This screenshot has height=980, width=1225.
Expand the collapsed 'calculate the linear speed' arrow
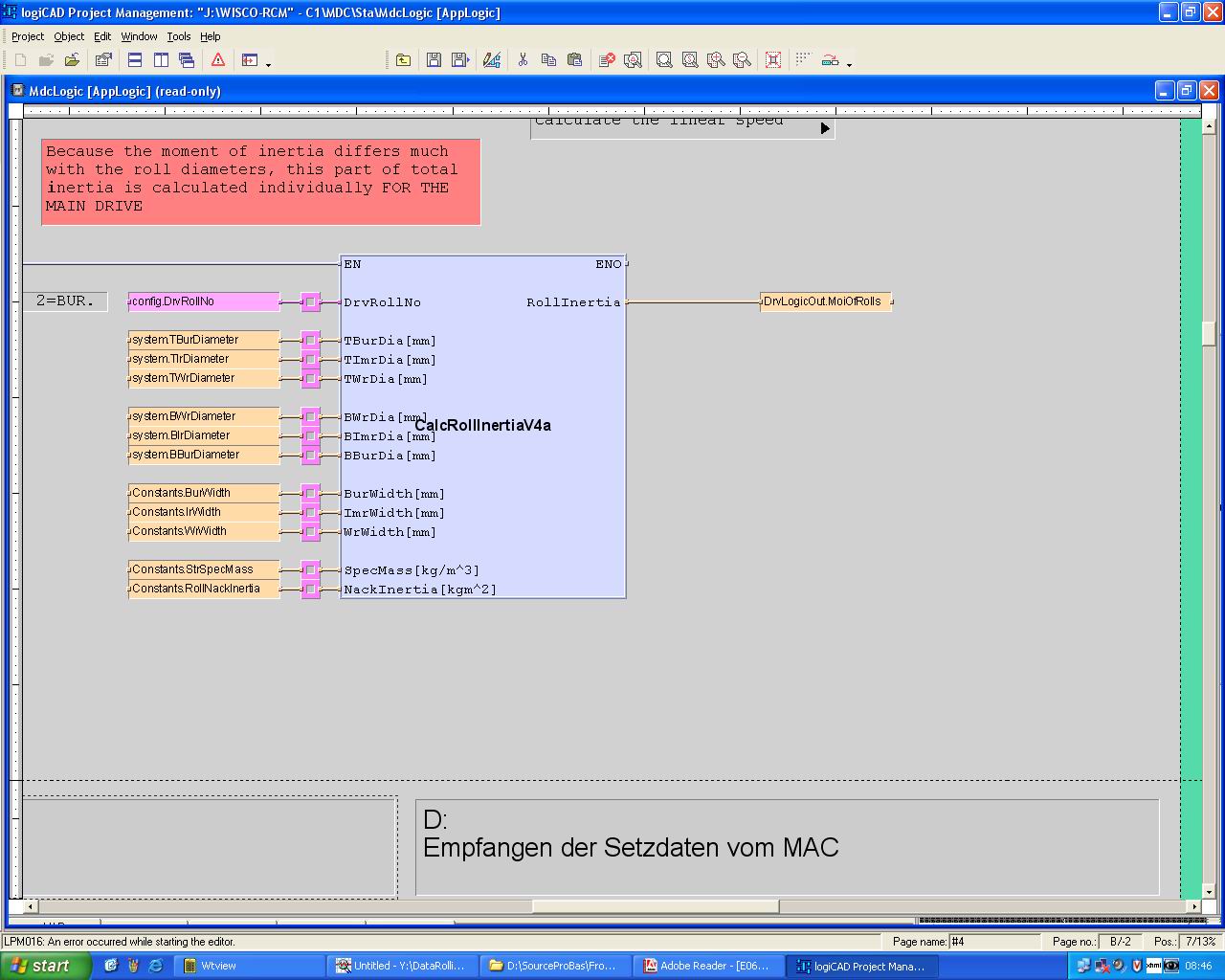pos(825,128)
